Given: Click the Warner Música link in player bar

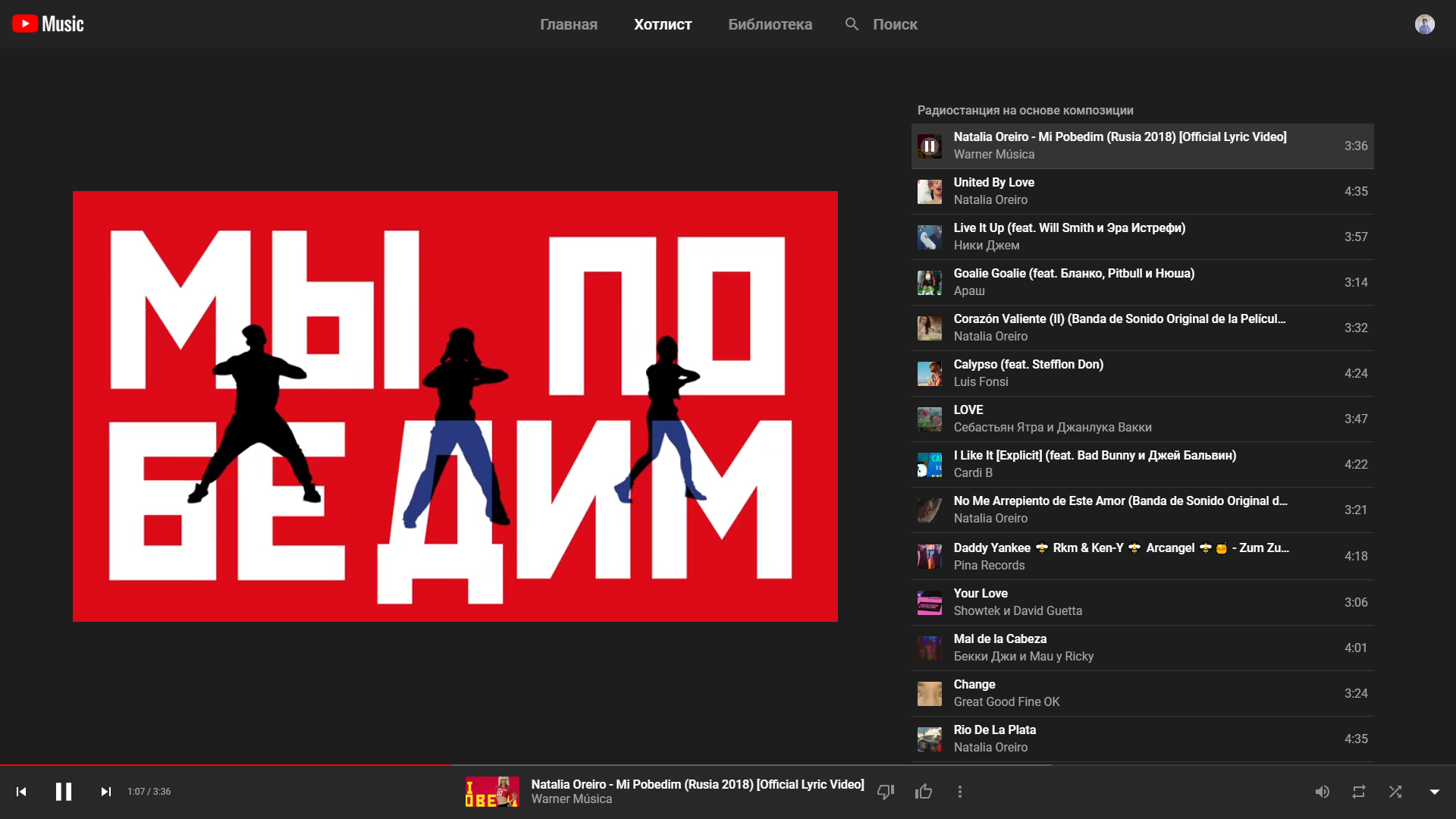Looking at the screenshot, I should click(572, 799).
